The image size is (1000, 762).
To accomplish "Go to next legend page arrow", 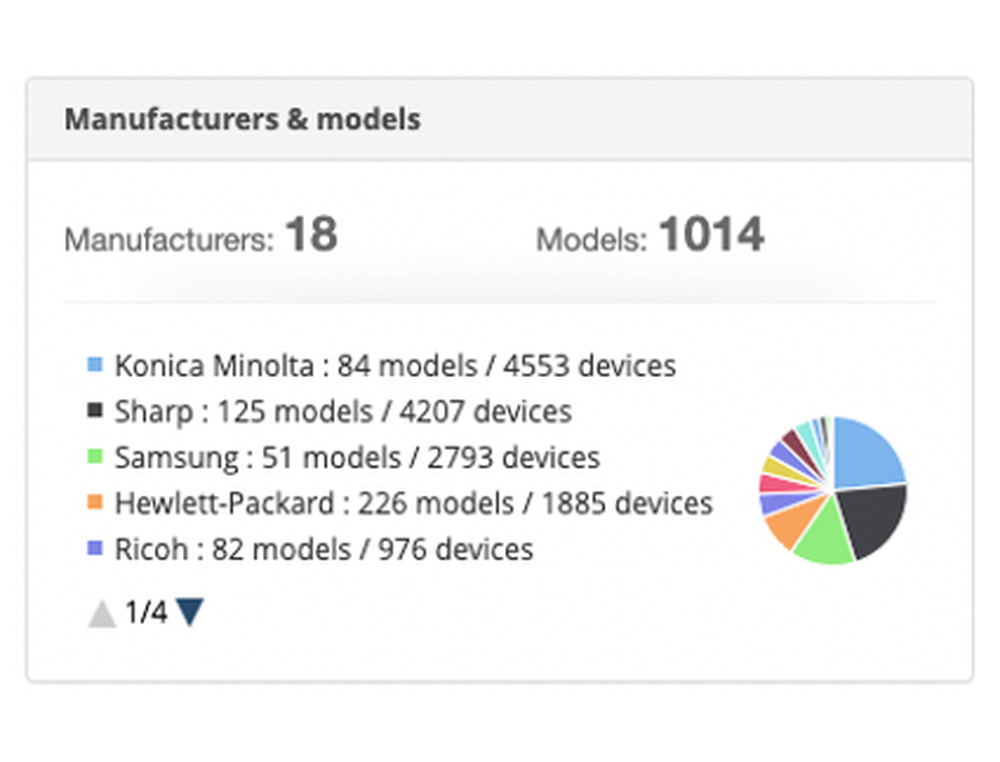I will (x=190, y=612).
